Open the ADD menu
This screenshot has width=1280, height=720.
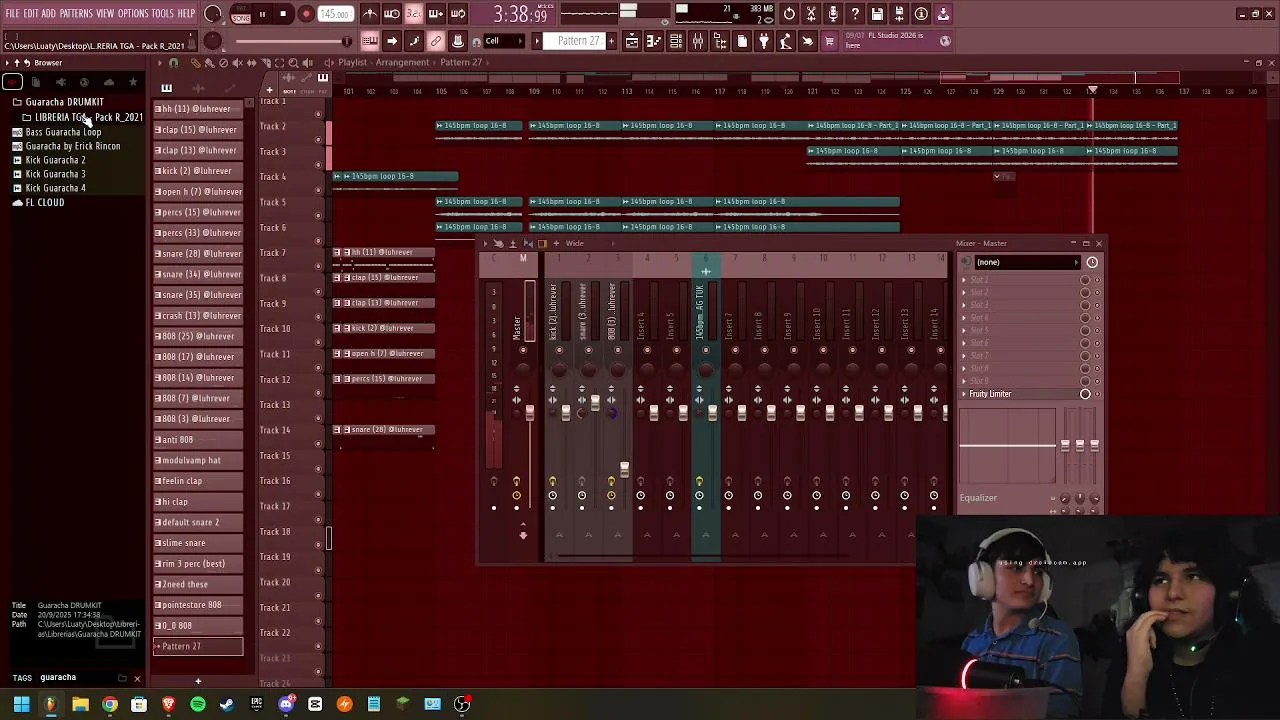49,14
